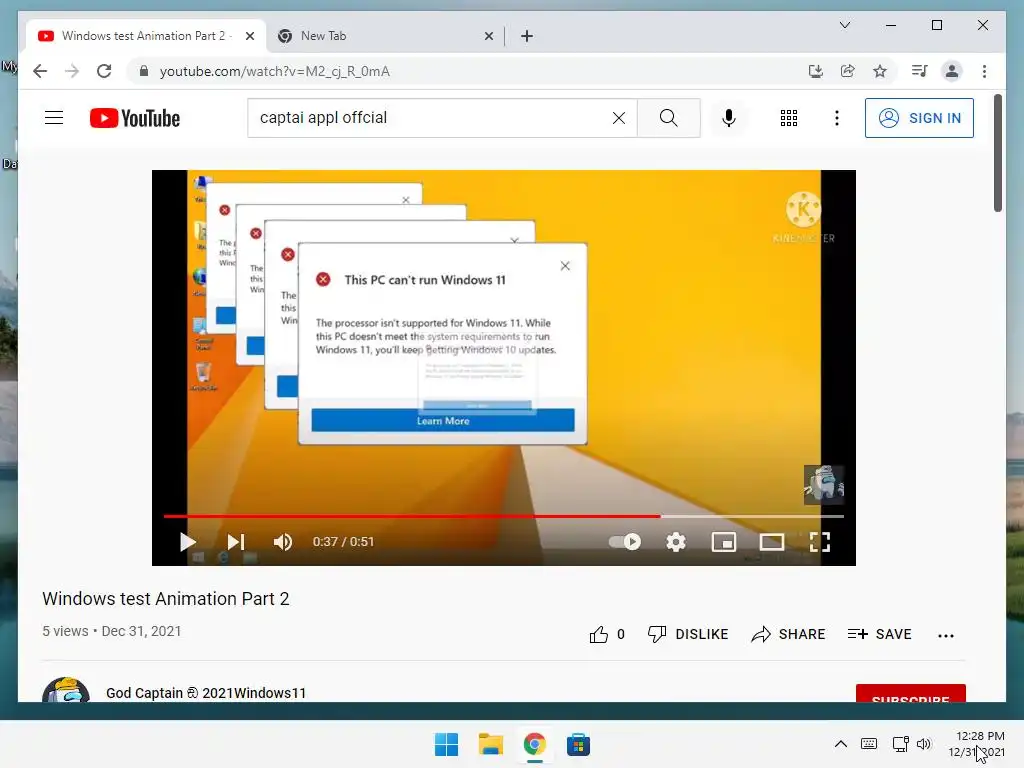Screen dimensions: 1024x768
Task: Open the volume tray icon
Action: click(x=923, y=744)
